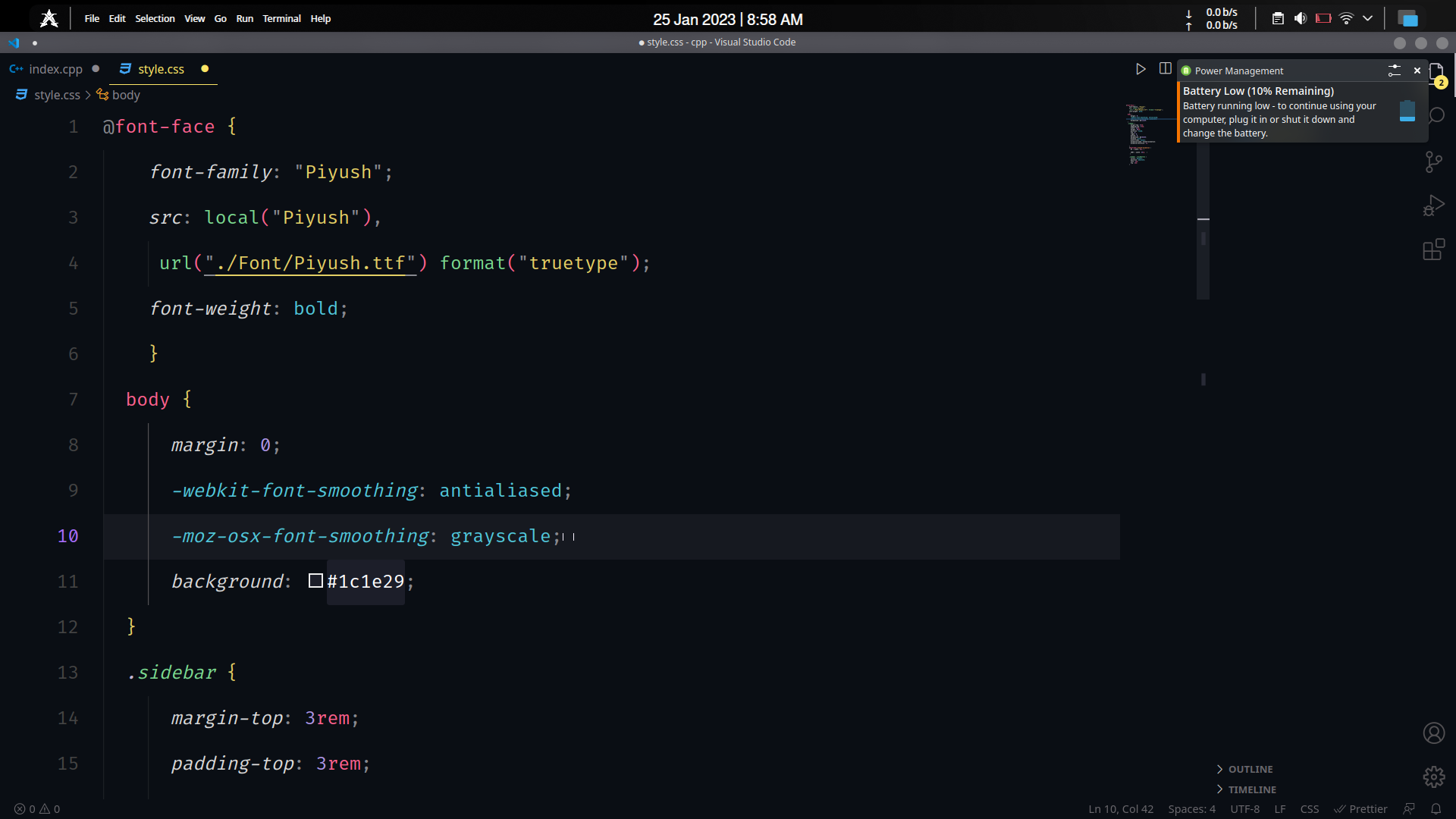Click the '.sidebar' selector text
This screenshot has width=1456, height=819.
[x=172, y=673]
